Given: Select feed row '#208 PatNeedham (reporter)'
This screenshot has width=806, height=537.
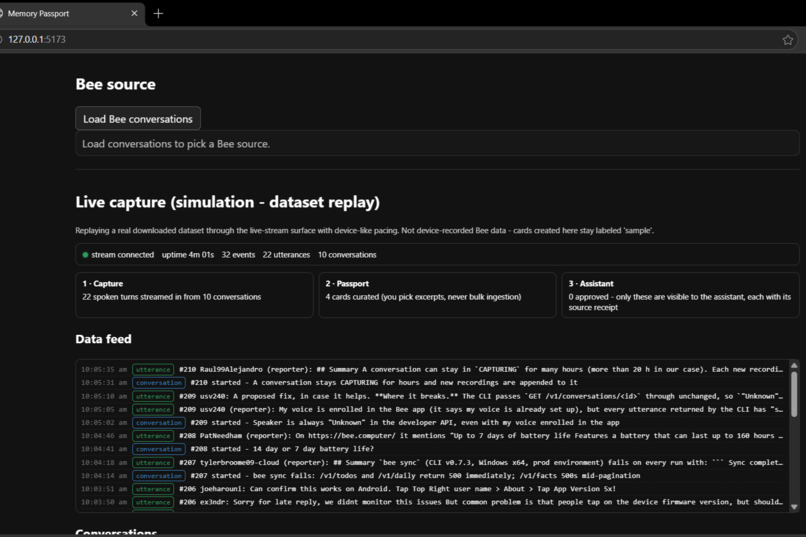Looking at the screenshot, I should (432, 436).
